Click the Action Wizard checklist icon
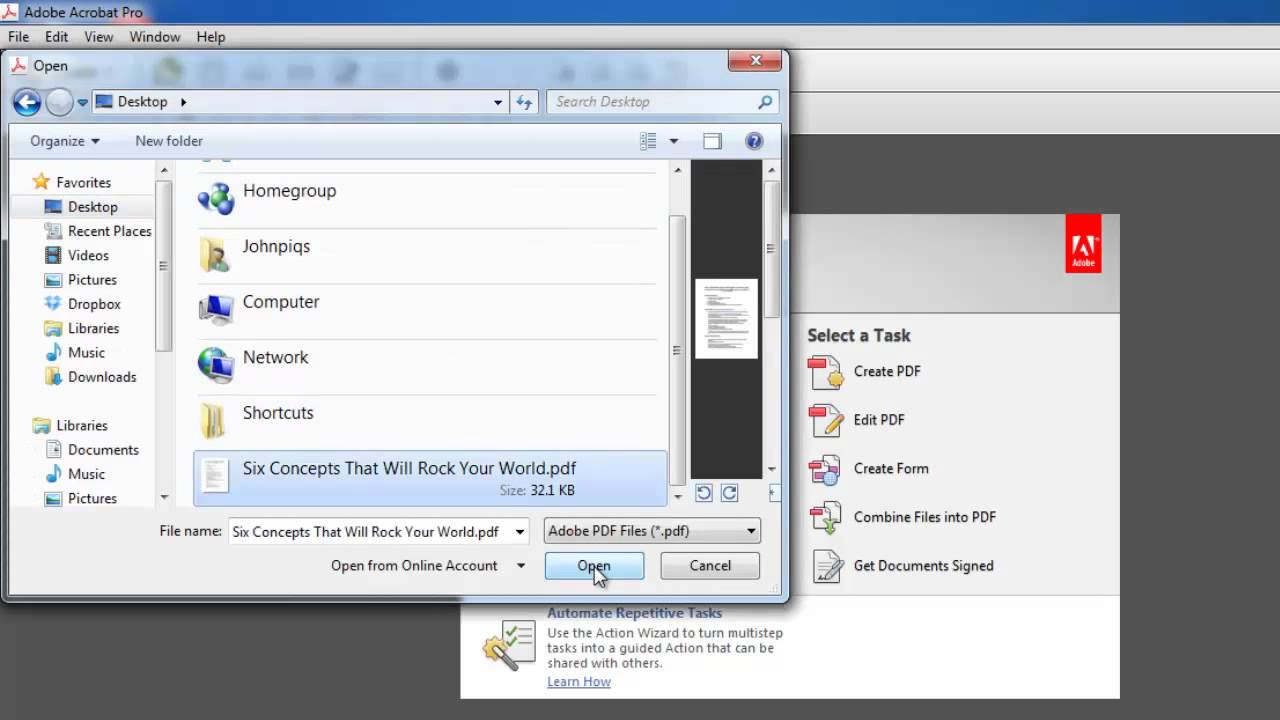 pos(509,646)
